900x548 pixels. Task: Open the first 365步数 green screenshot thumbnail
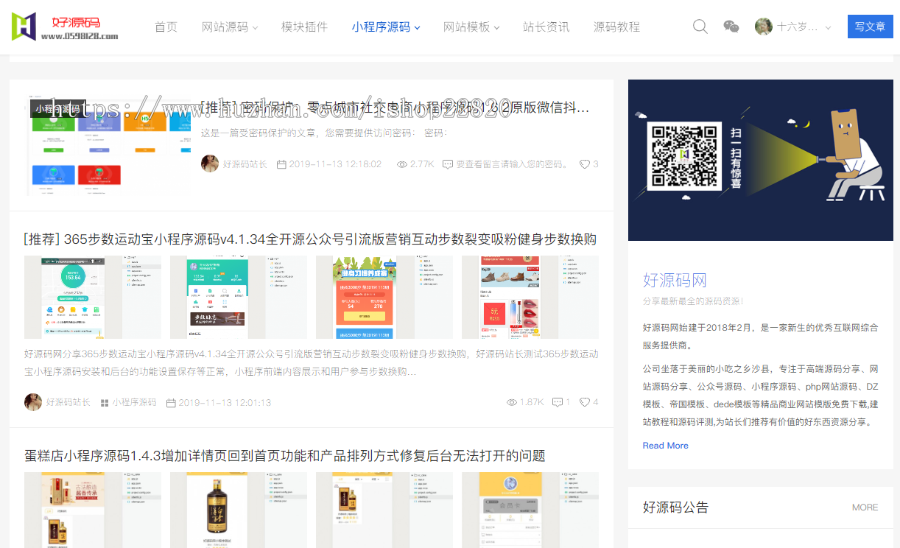click(x=92, y=297)
